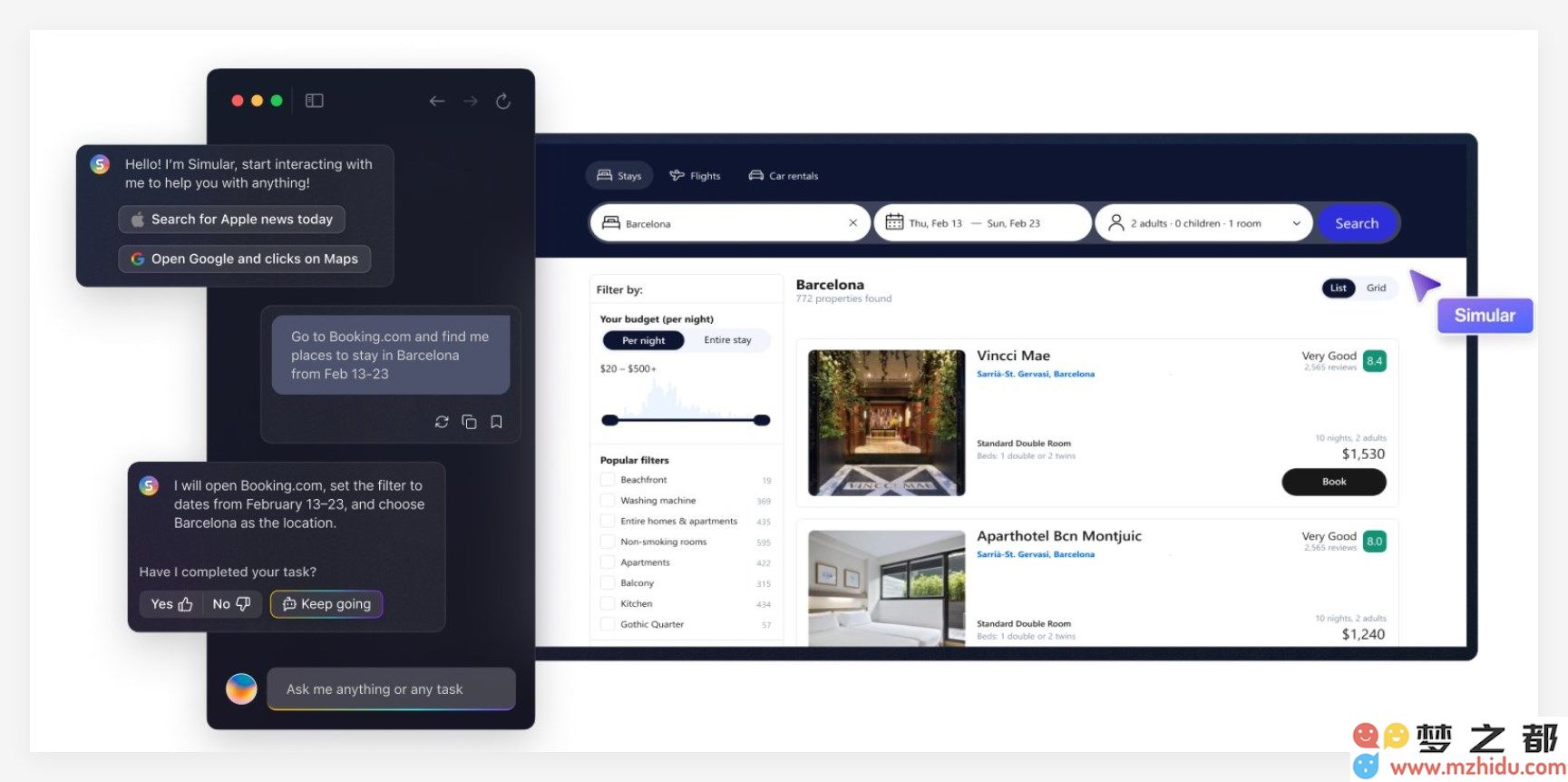Check Entire homes & apartments filter
Viewport: 1568px width, 782px height.
(x=607, y=522)
